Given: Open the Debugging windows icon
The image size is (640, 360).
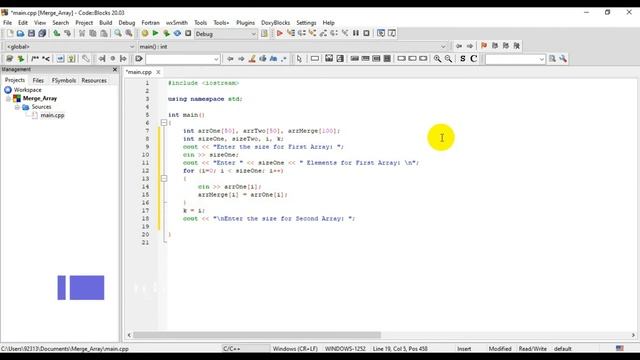Looking at the screenshot, I should tap(381, 33).
